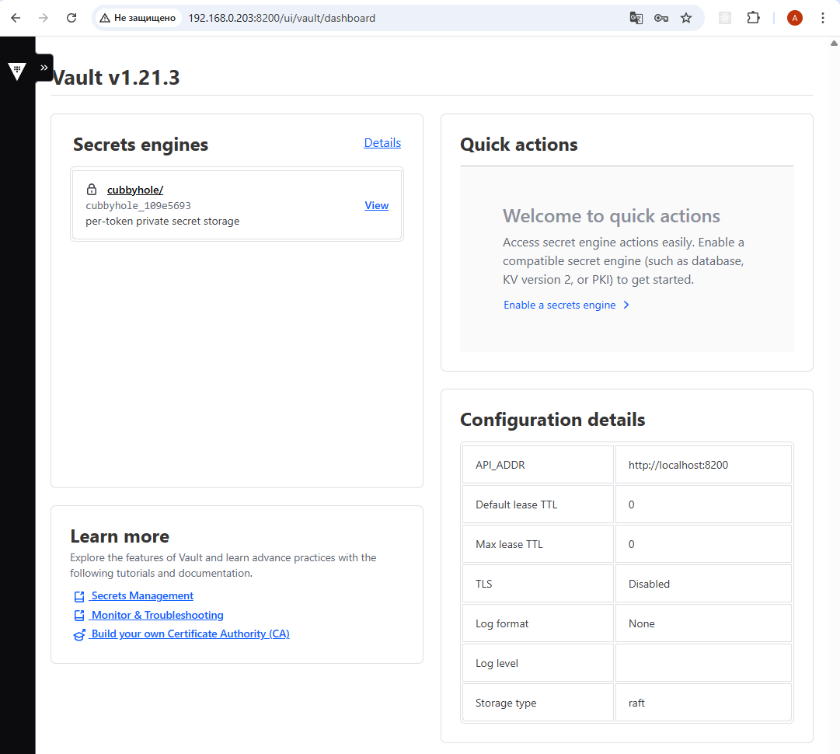Open the saved passwords key icon
Image resolution: width=840 pixels, height=754 pixels.
661,18
